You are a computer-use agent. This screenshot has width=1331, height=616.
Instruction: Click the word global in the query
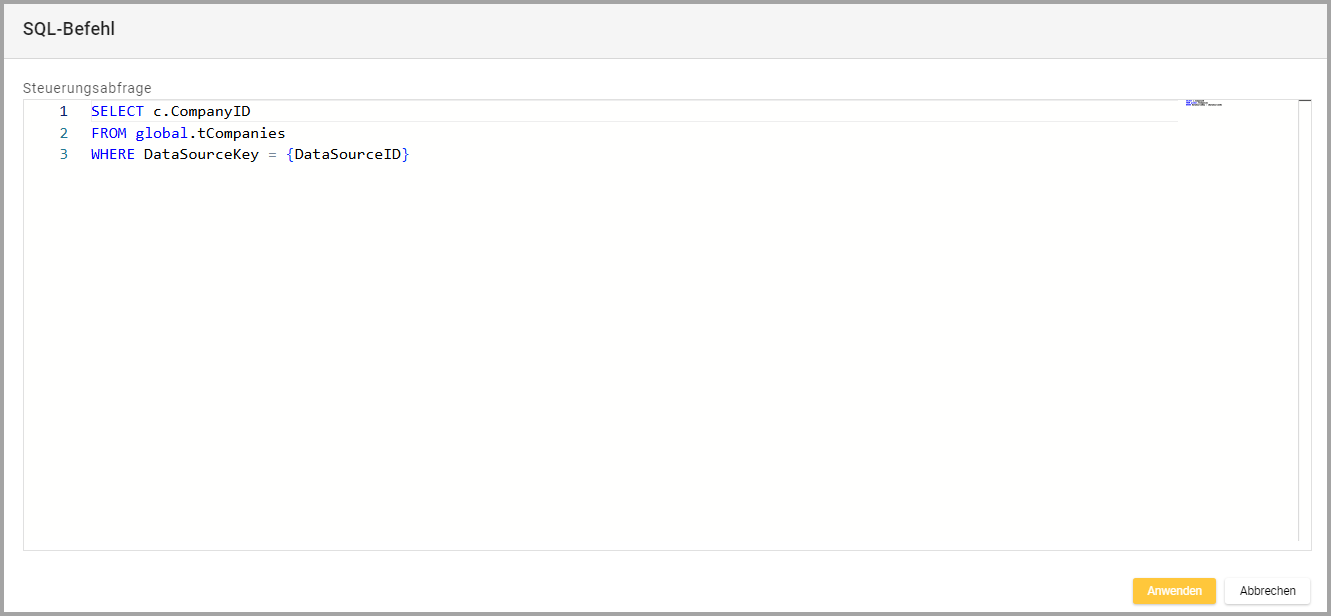click(162, 133)
